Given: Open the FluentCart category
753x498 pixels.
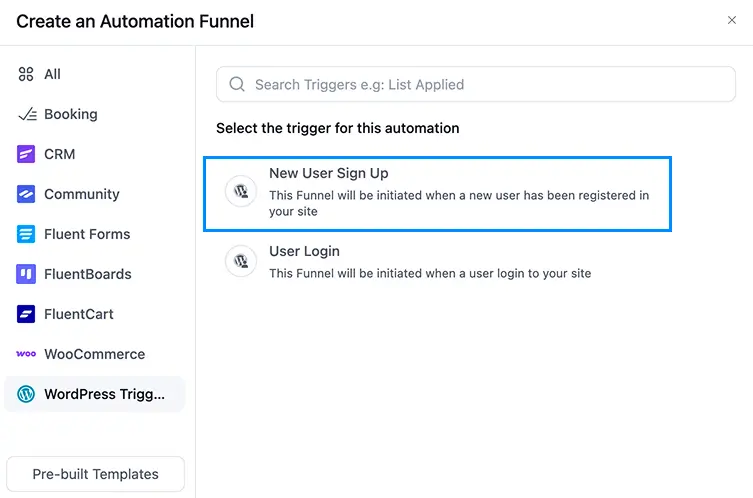Looking at the screenshot, I should pos(95,314).
